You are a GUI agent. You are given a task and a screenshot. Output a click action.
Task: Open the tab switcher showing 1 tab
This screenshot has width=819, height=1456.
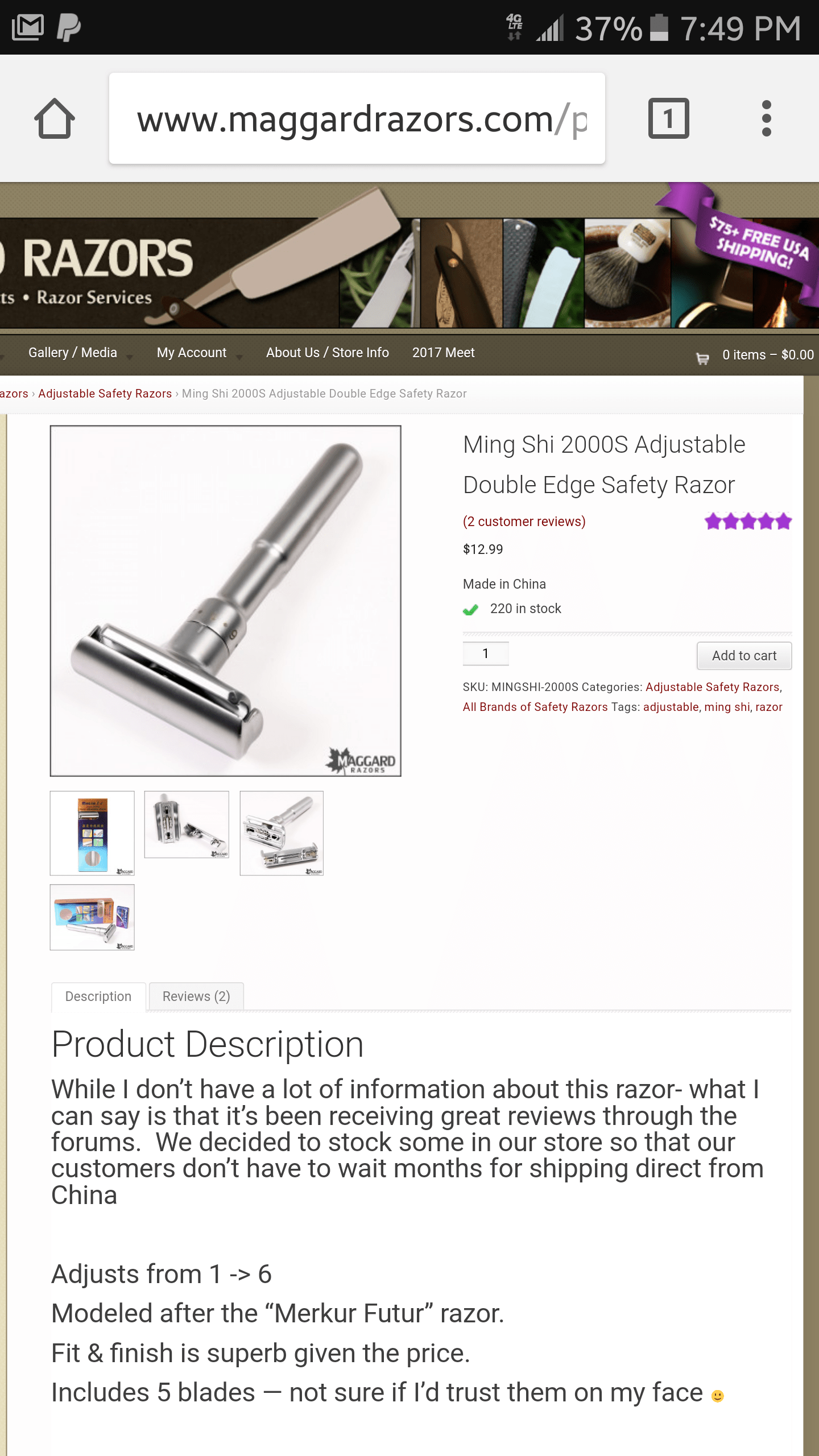pyautogui.click(x=669, y=118)
